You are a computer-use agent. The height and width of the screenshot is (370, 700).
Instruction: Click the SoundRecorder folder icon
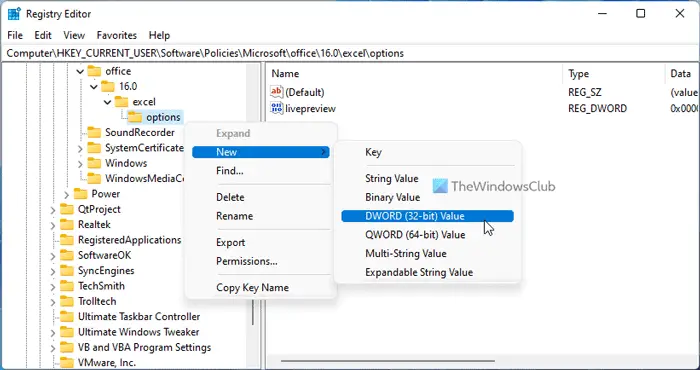coord(94,133)
